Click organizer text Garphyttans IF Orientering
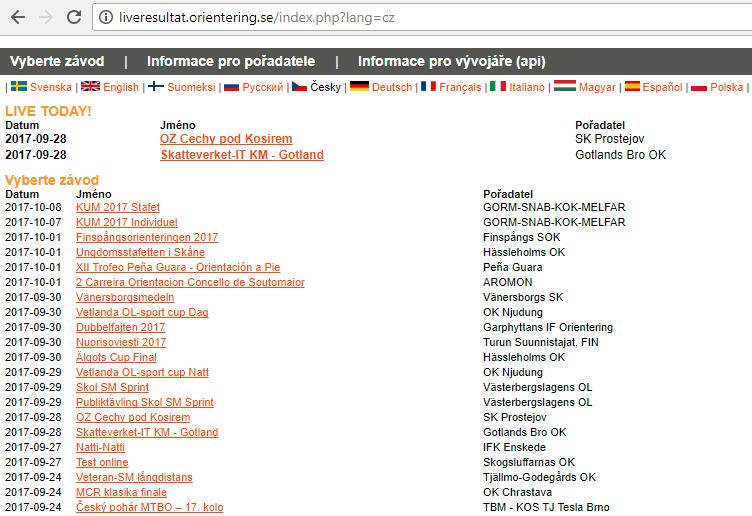Screen dimensions: 752x516 coord(548,327)
